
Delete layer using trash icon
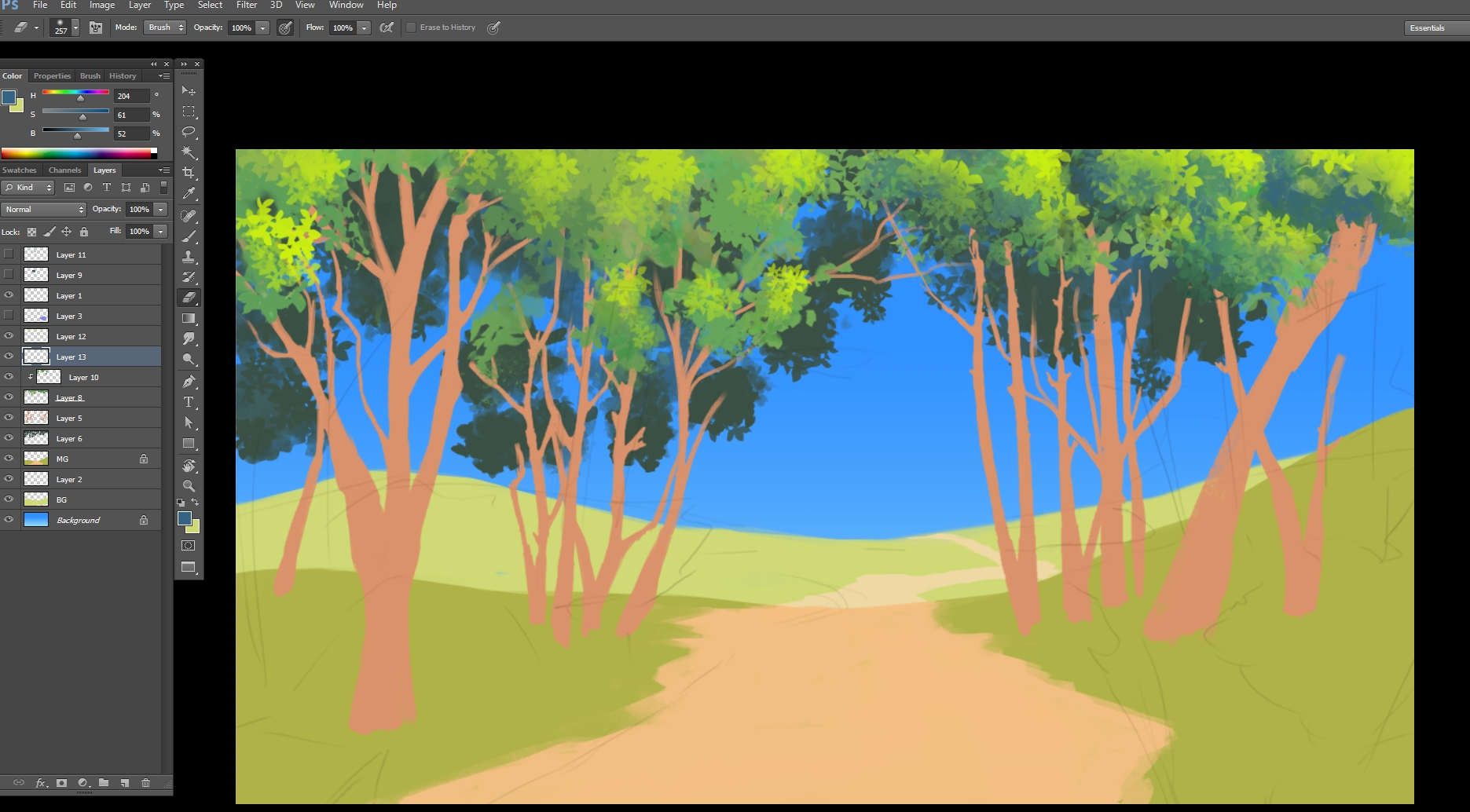click(x=145, y=783)
